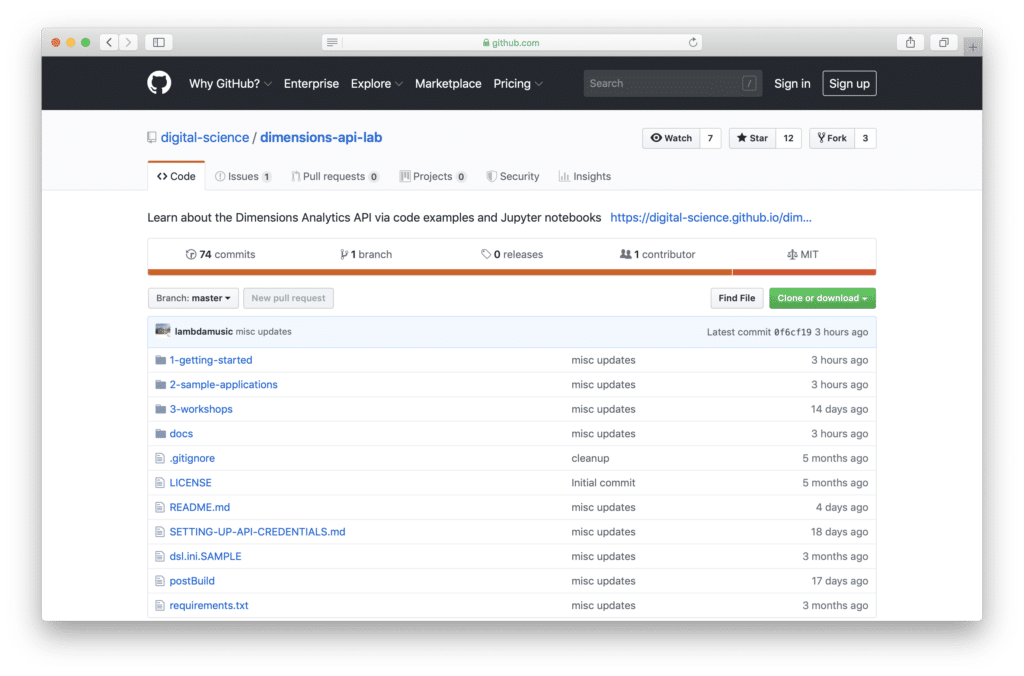Click the Reader view icon in the address bar

click(x=333, y=43)
